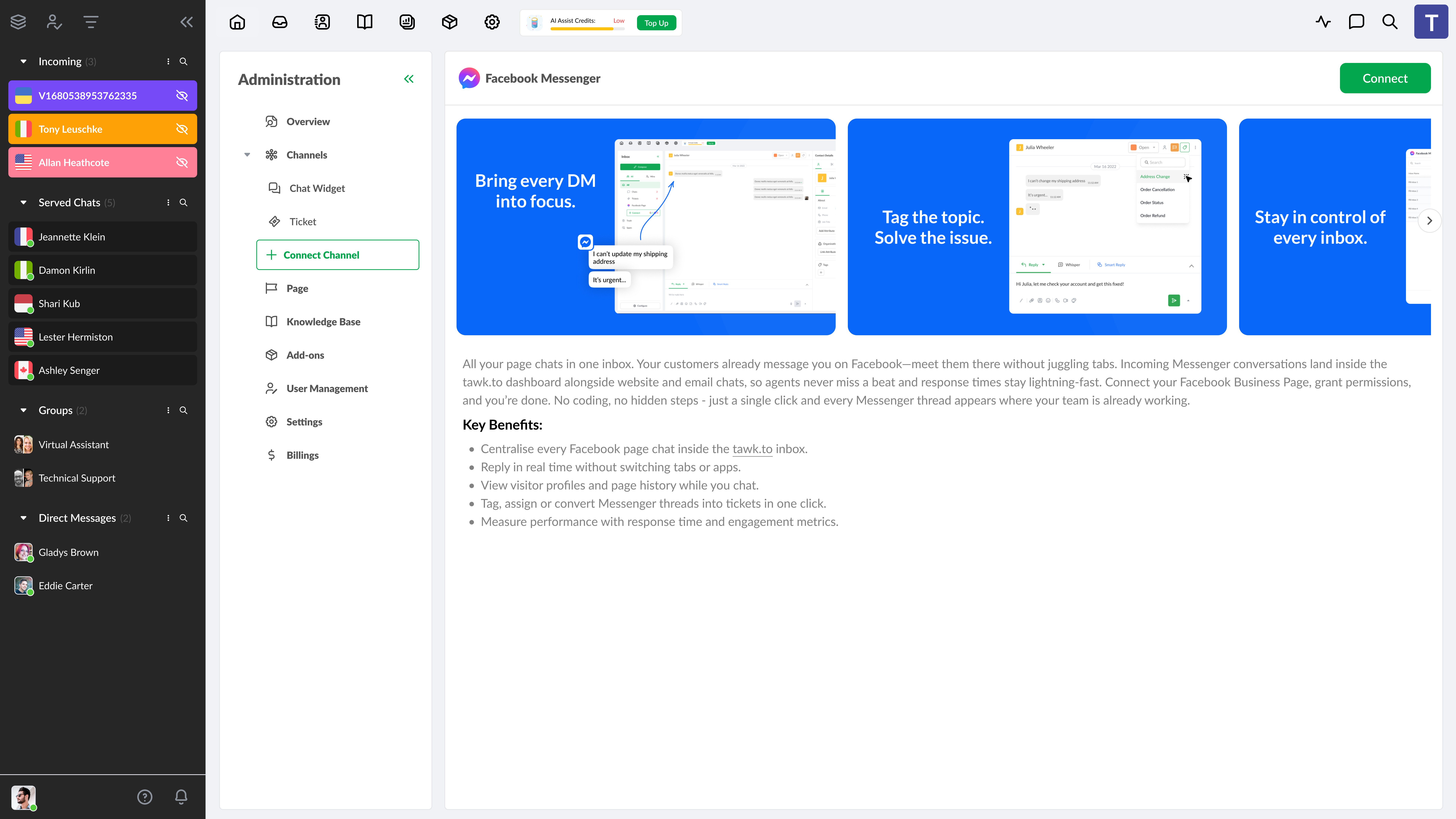Viewport: 1456px width, 819px height.
Task: Collapse the Channels tree in Administration
Action: (247, 155)
